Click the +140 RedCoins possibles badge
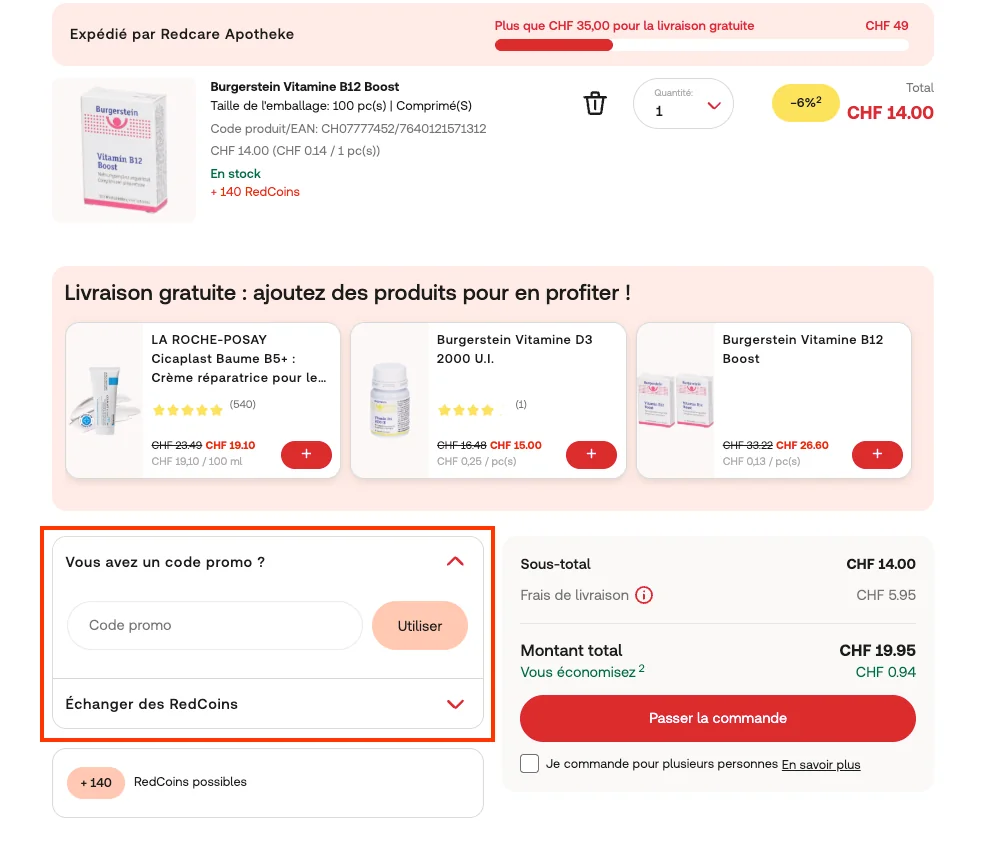 95,783
